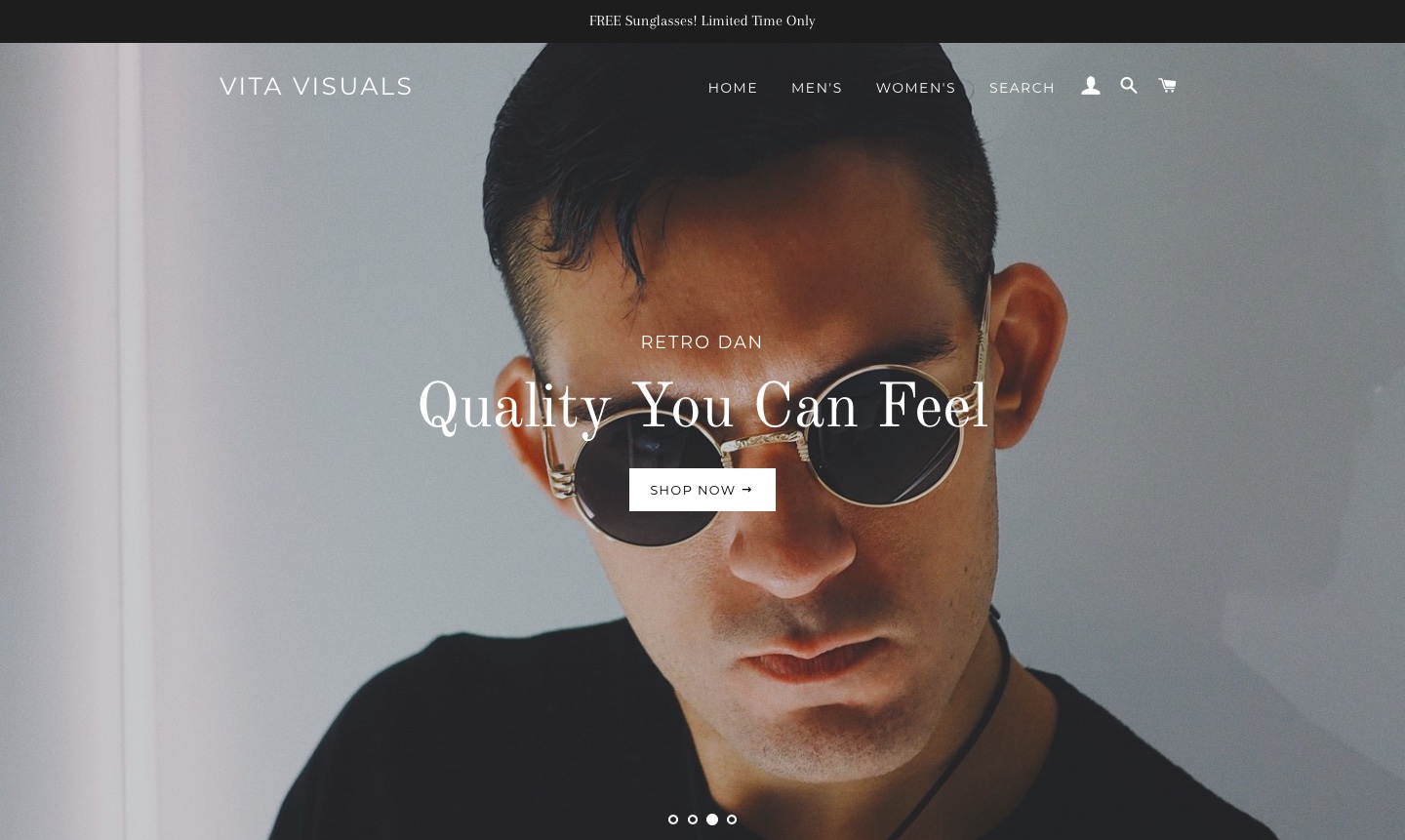
Task: Click the VITA VISUALS logo
Action: 316,86
